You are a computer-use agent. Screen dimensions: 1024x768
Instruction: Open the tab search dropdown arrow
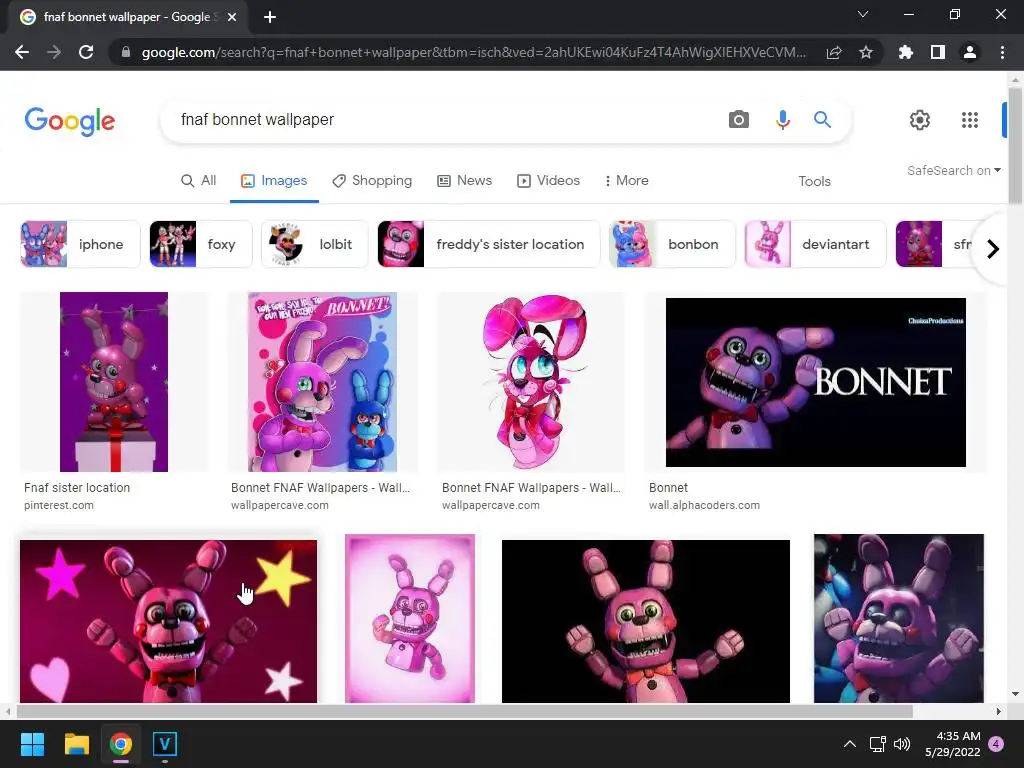[863, 14]
